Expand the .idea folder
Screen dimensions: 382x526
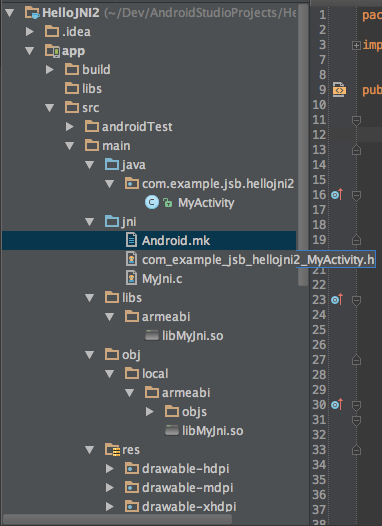coord(30,32)
